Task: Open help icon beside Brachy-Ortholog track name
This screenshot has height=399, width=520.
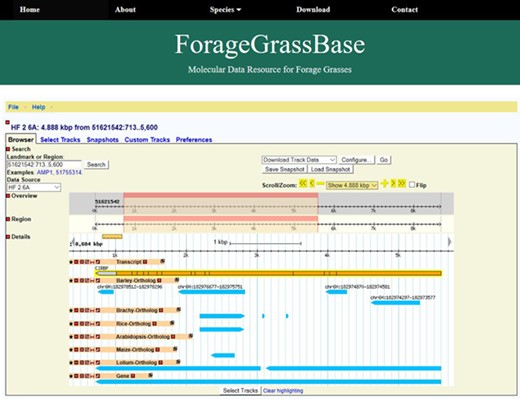Action: 161,310
